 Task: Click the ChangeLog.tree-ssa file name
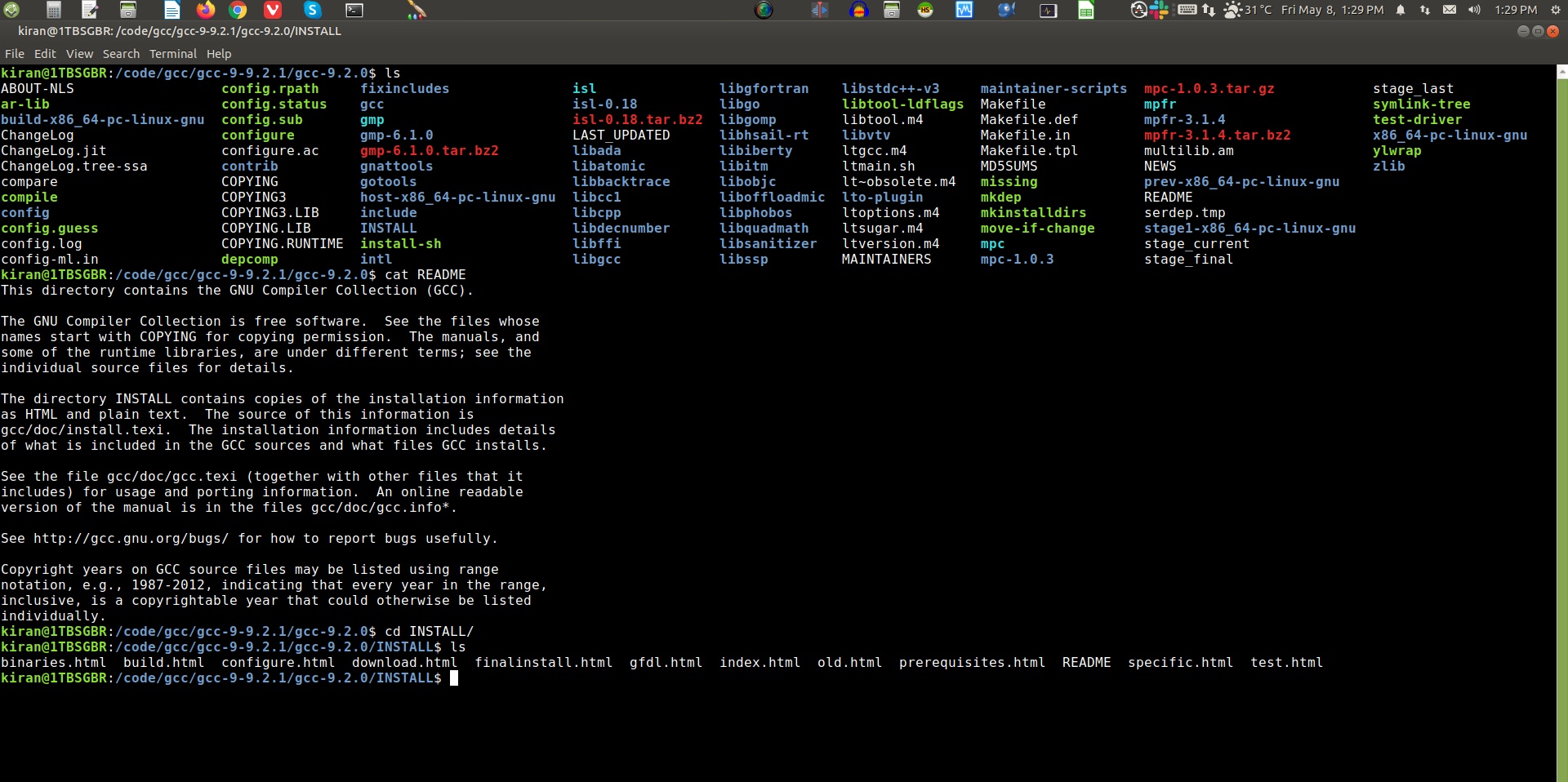[x=74, y=167]
